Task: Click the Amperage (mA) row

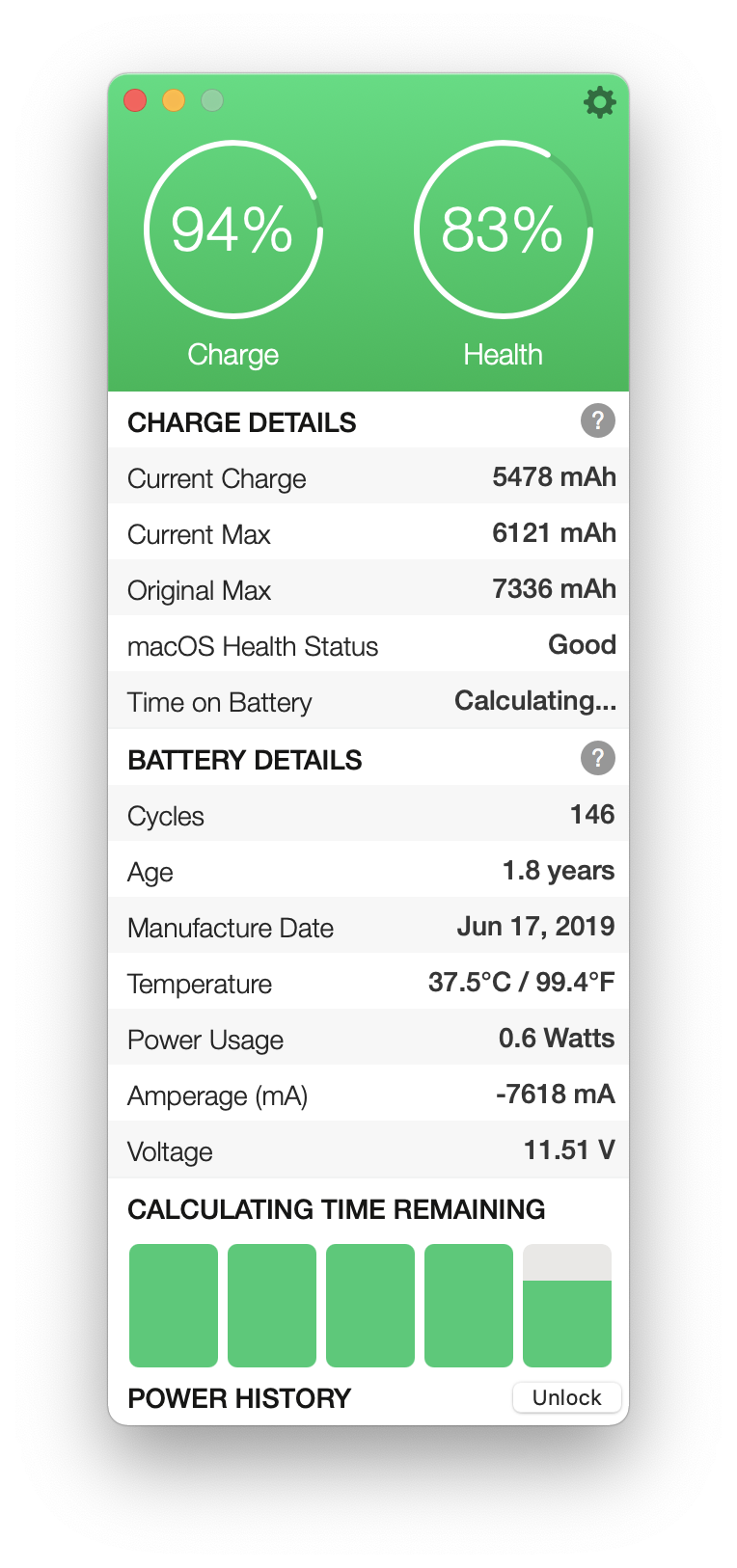Action: [368, 1095]
